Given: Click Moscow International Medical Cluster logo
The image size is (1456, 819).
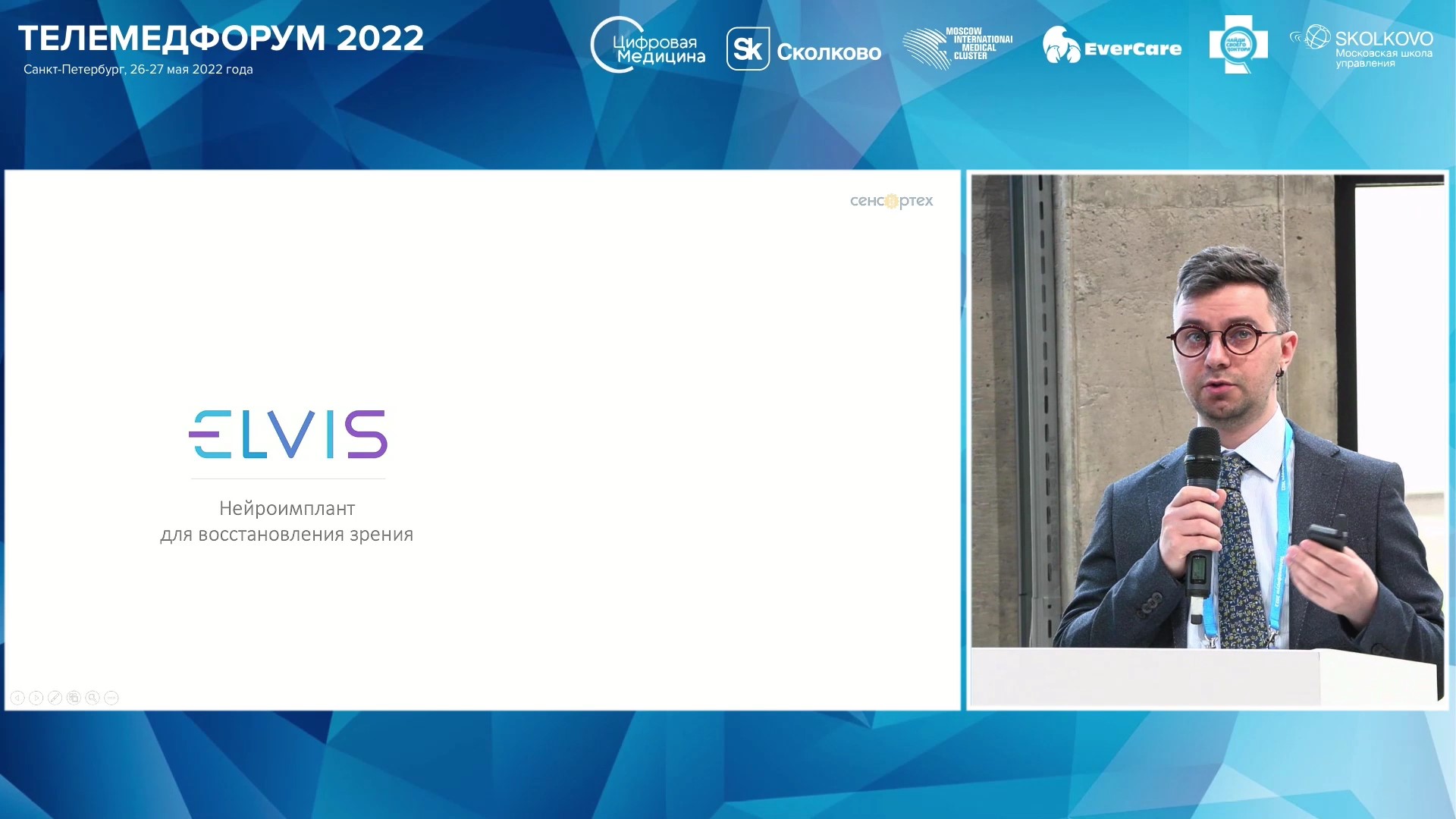Looking at the screenshot, I should [x=959, y=47].
